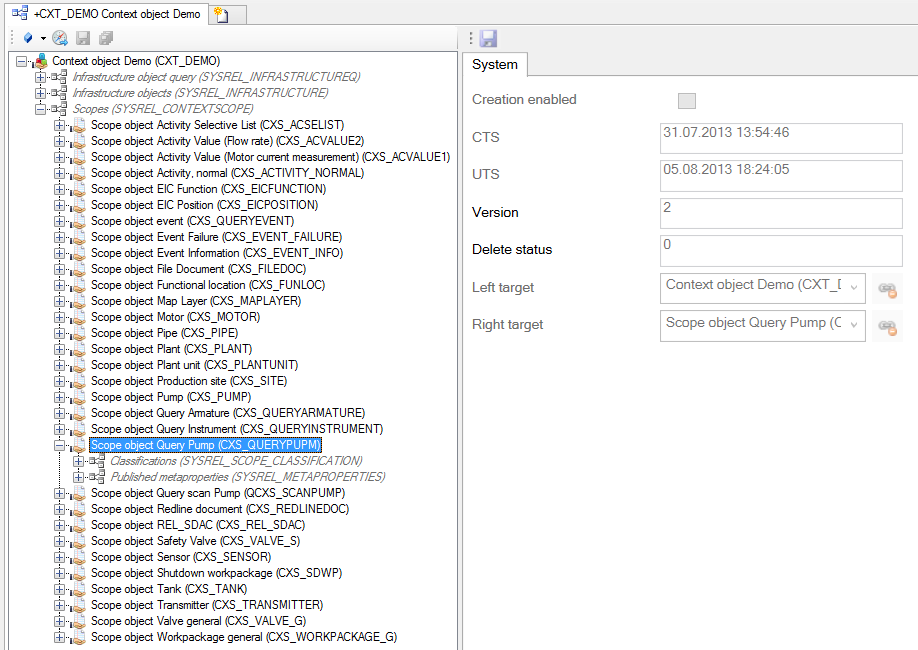The width and height of the screenshot is (918, 650).
Task: Click the blue cube icon in left toolbar
Action: click(x=27, y=38)
